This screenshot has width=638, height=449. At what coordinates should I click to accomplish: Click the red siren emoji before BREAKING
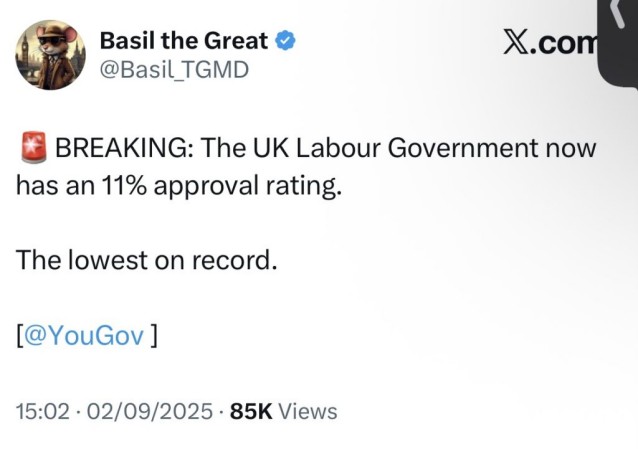click(33, 147)
